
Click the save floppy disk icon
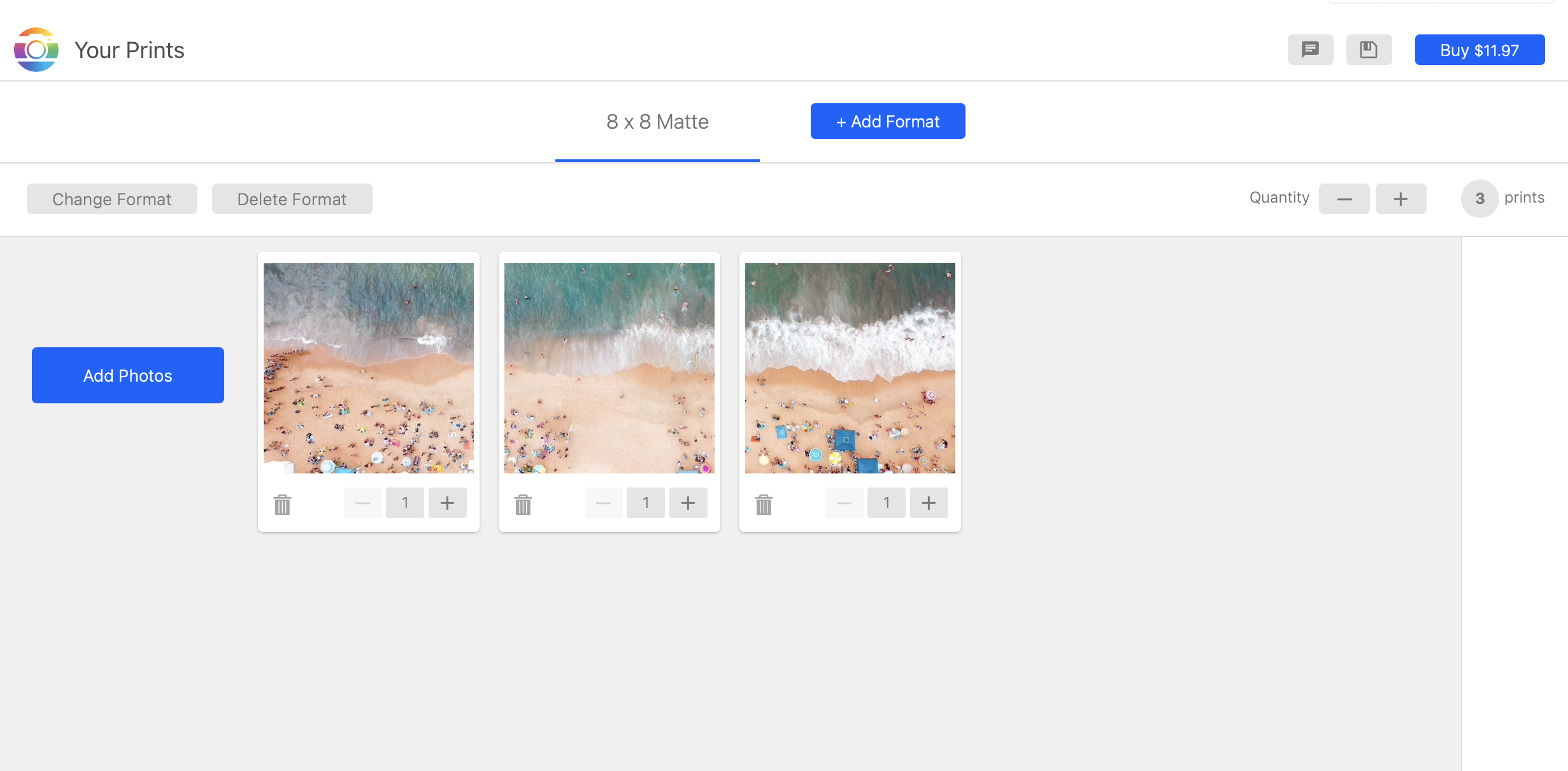pos(1369,50)
